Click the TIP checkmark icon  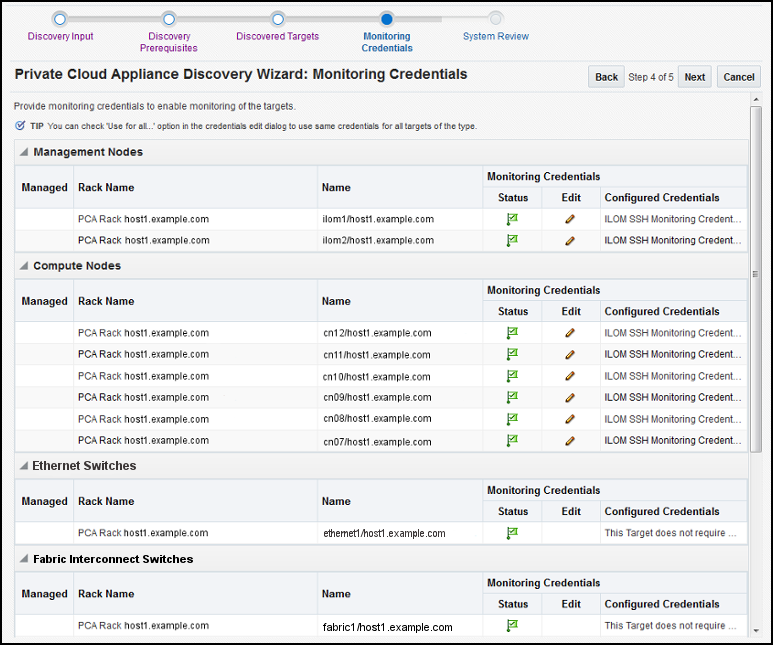[x=20, y=126]
